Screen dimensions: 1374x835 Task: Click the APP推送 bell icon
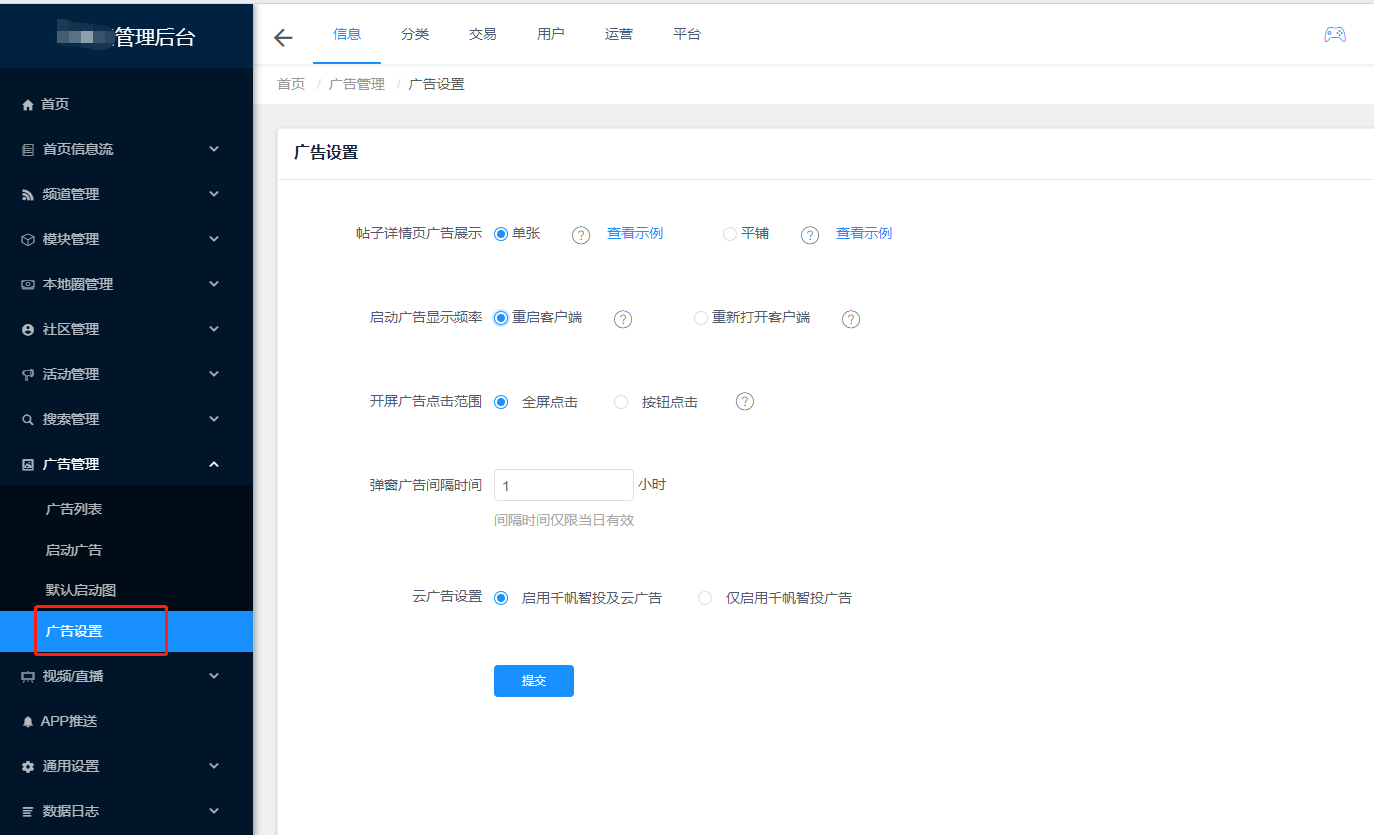pyautogui.click(x=28, y=722)
